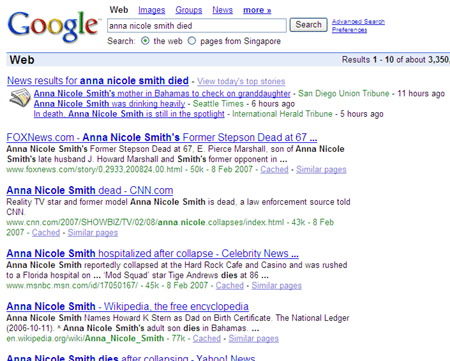
Task: Open Cached link for Wikipedia result
Action: (207, 339)
